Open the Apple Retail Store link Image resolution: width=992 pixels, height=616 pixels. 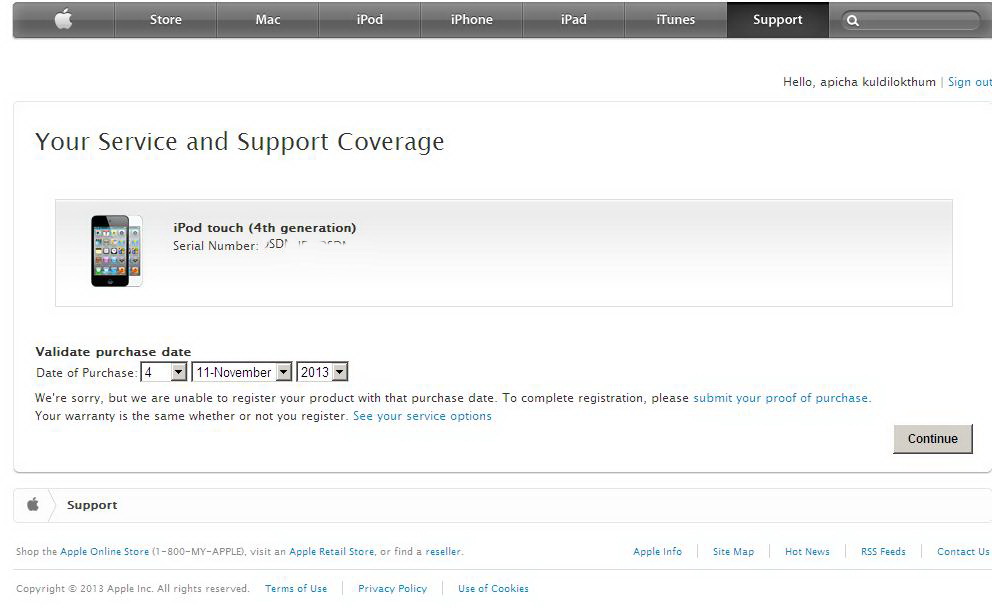click(x=332, y=551)
